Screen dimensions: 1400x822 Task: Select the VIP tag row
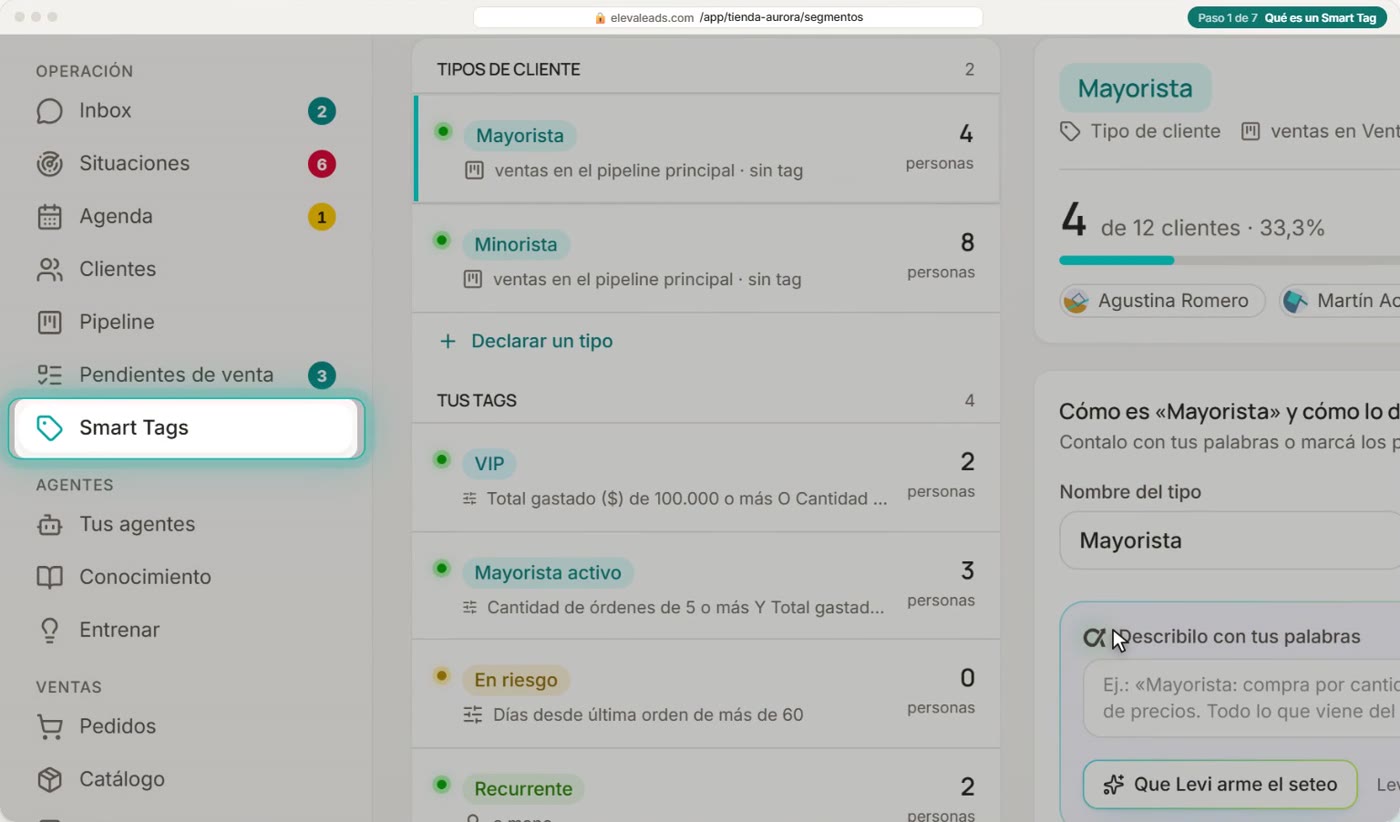coord(707,477)
